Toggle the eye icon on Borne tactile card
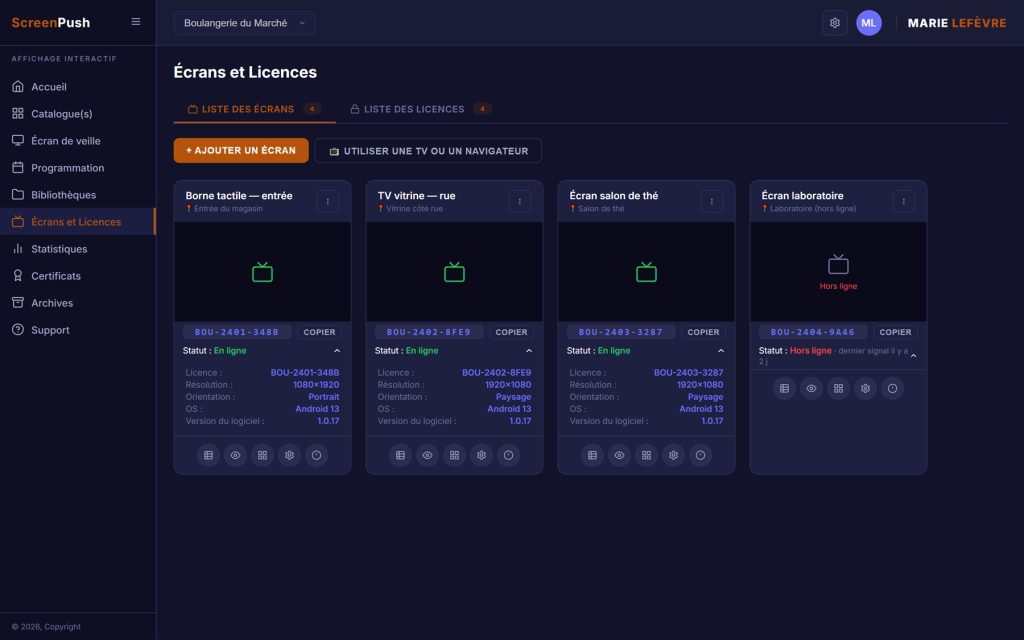This screenshot has width=1024, height=640. click(x=235, y=455)
